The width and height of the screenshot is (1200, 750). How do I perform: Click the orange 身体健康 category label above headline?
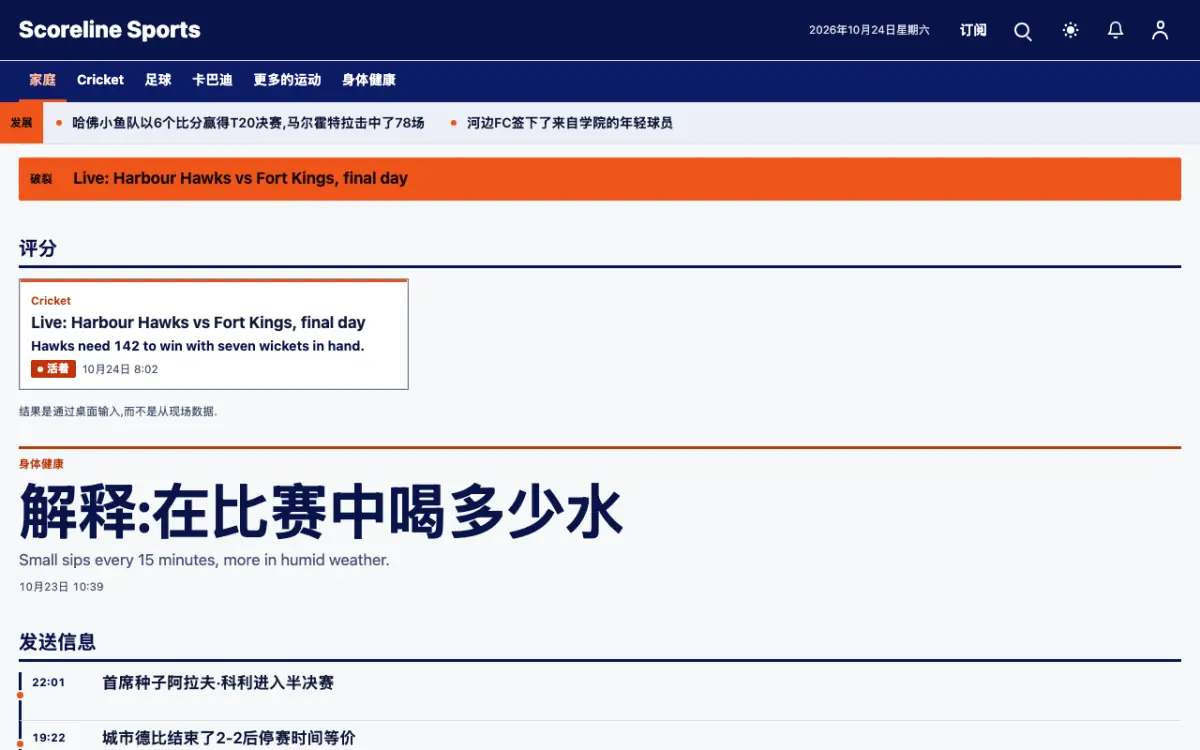[41, 464]
